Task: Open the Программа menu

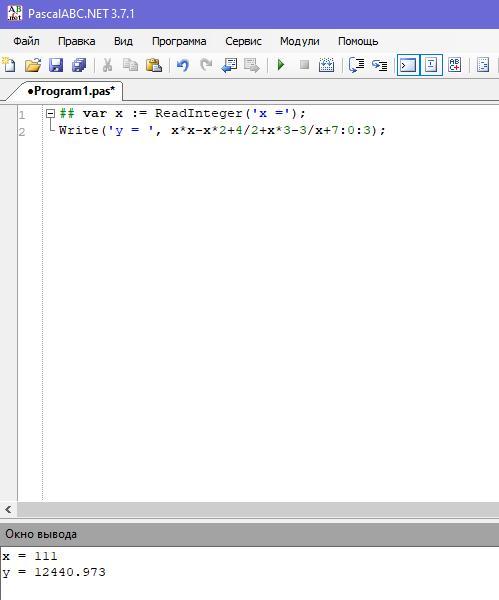Action: pos(179,41)
